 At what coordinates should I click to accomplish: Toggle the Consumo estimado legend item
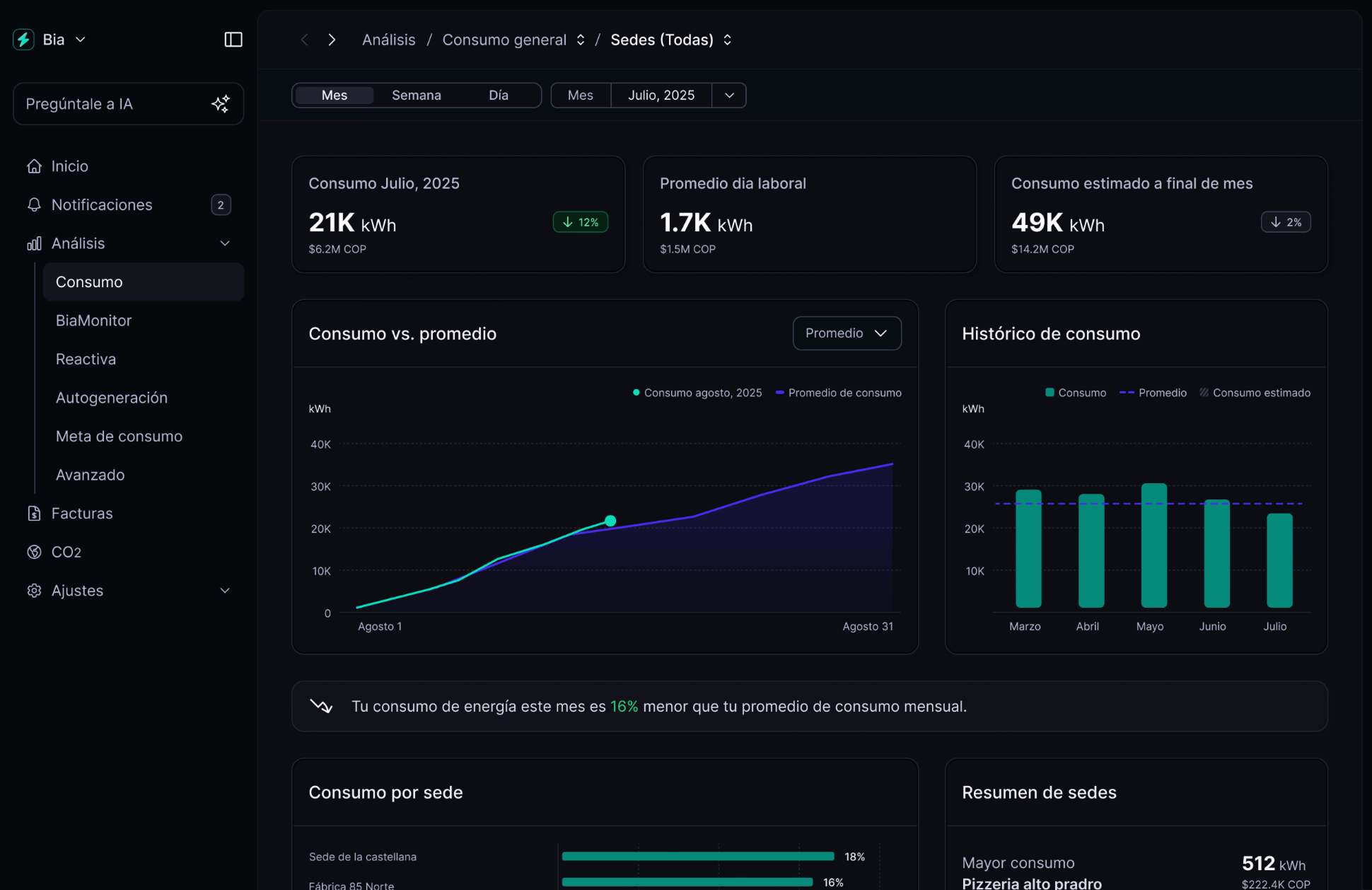click(1261, 392)
